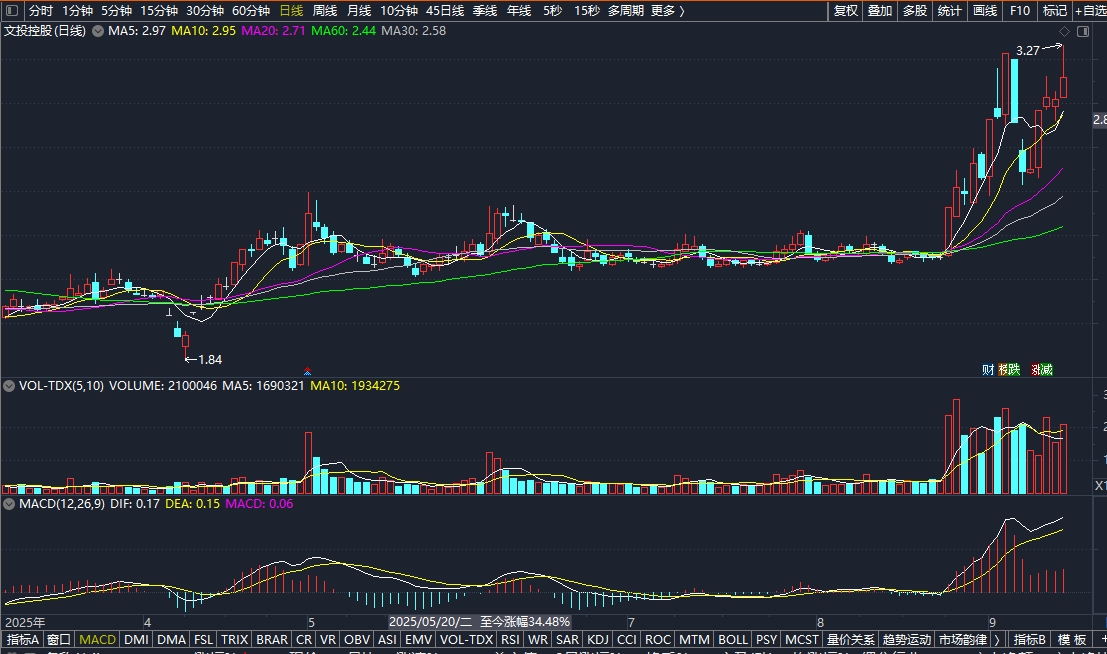Expand the VOL-TDX indicator options arrow
Viewport: 1107px width, 654px height.
click(x=9, y=386)
